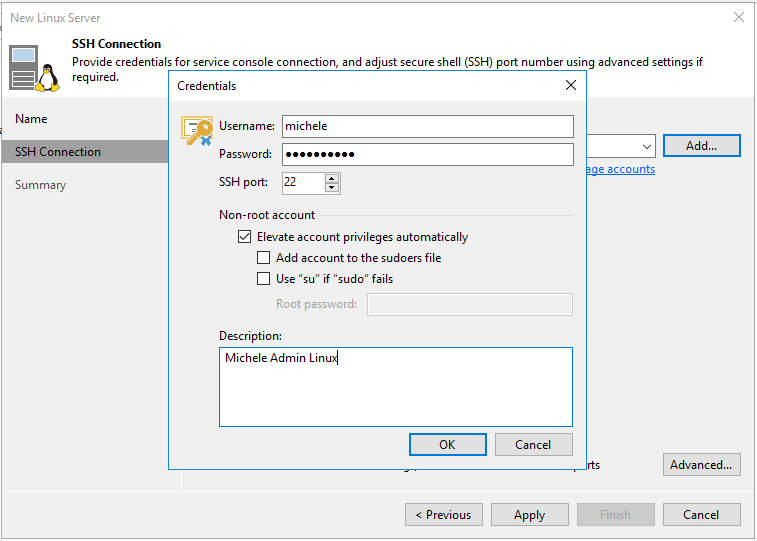Select the SSH Connection wizard step
757x541 pixels.
[x=85, y=152]
